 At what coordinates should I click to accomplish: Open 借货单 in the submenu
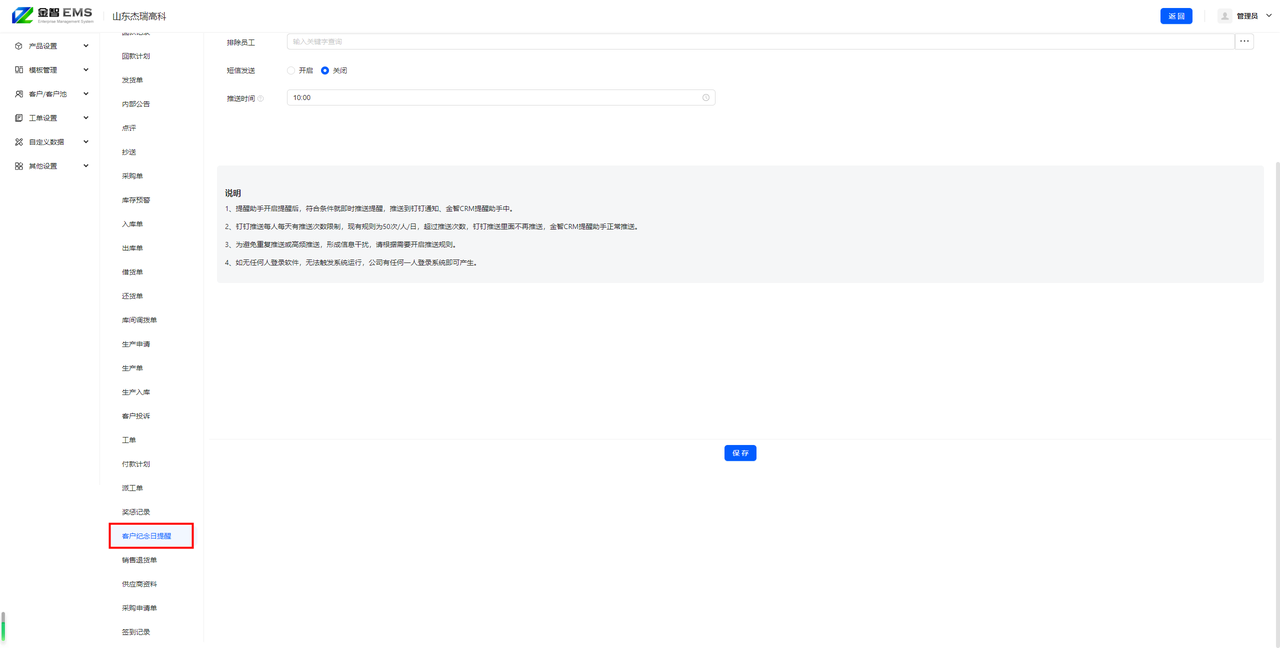133,272
